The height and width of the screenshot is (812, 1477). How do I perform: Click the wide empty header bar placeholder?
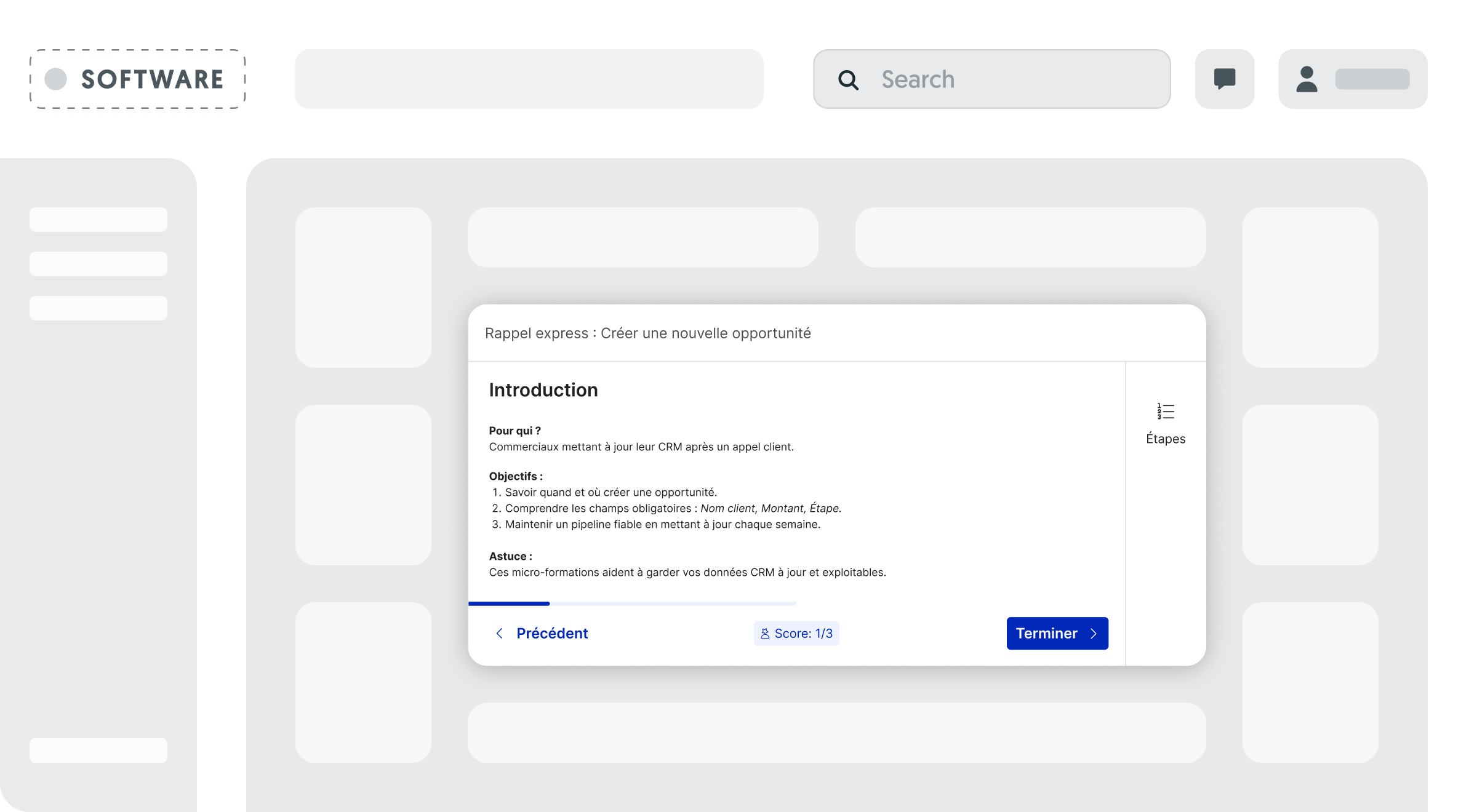coord(529,79)
